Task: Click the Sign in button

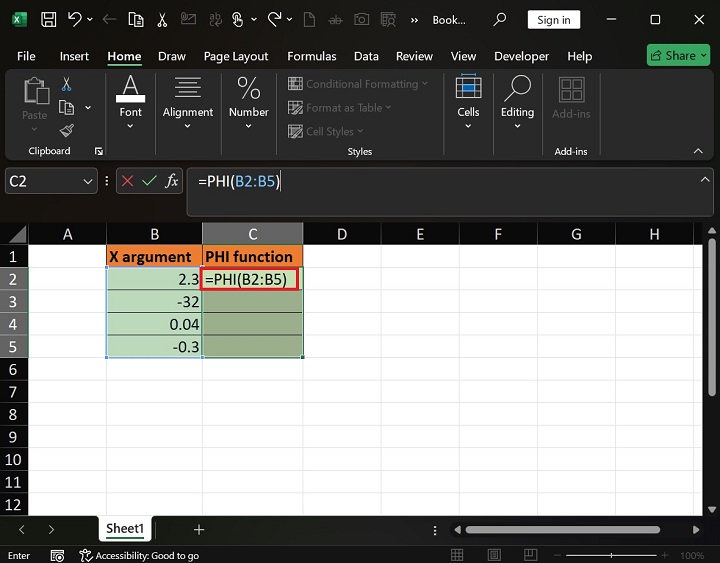Action: click(x=553, y=20)
